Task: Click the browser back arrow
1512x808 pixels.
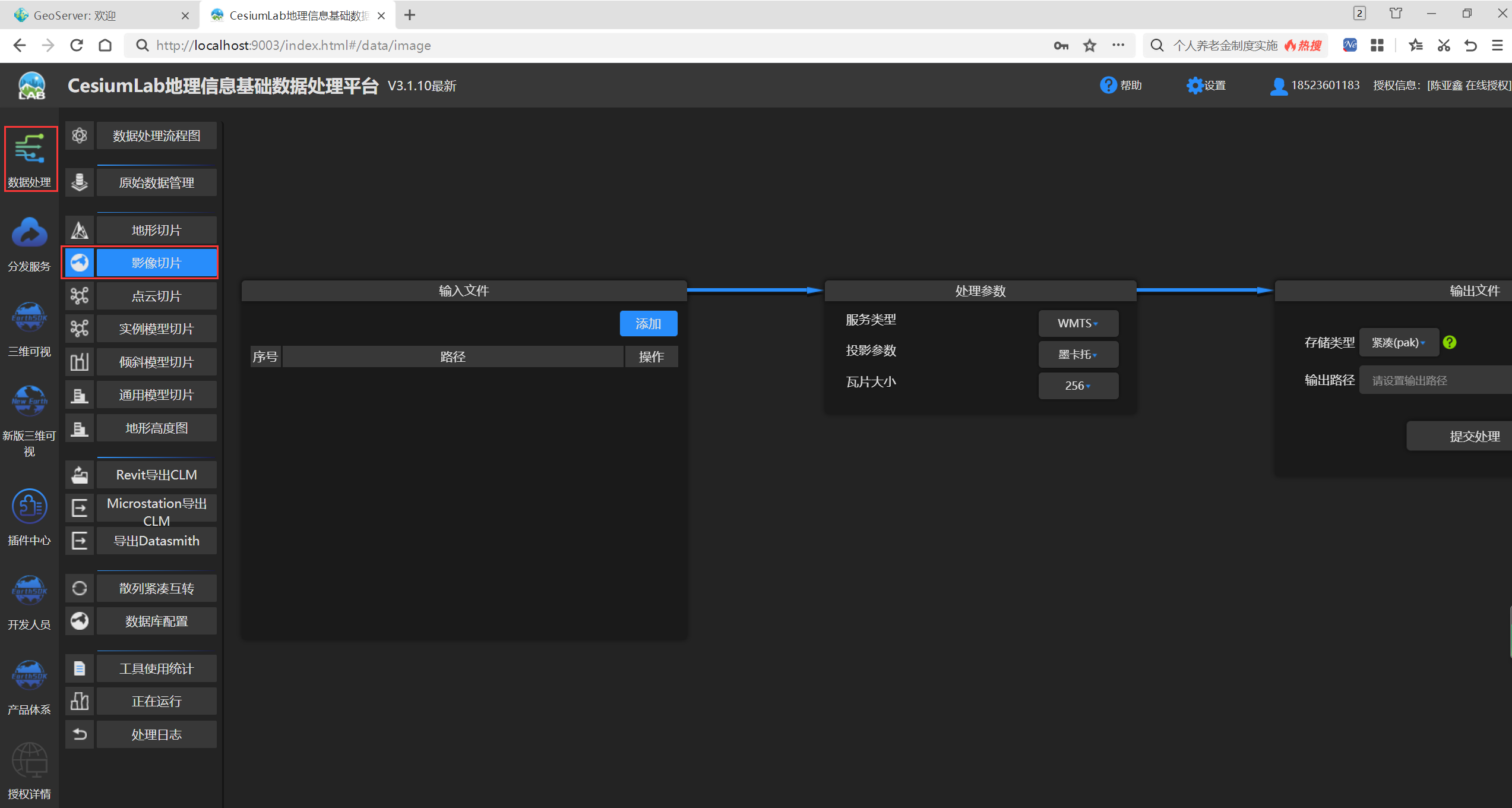Action: [x=20, y=46]
